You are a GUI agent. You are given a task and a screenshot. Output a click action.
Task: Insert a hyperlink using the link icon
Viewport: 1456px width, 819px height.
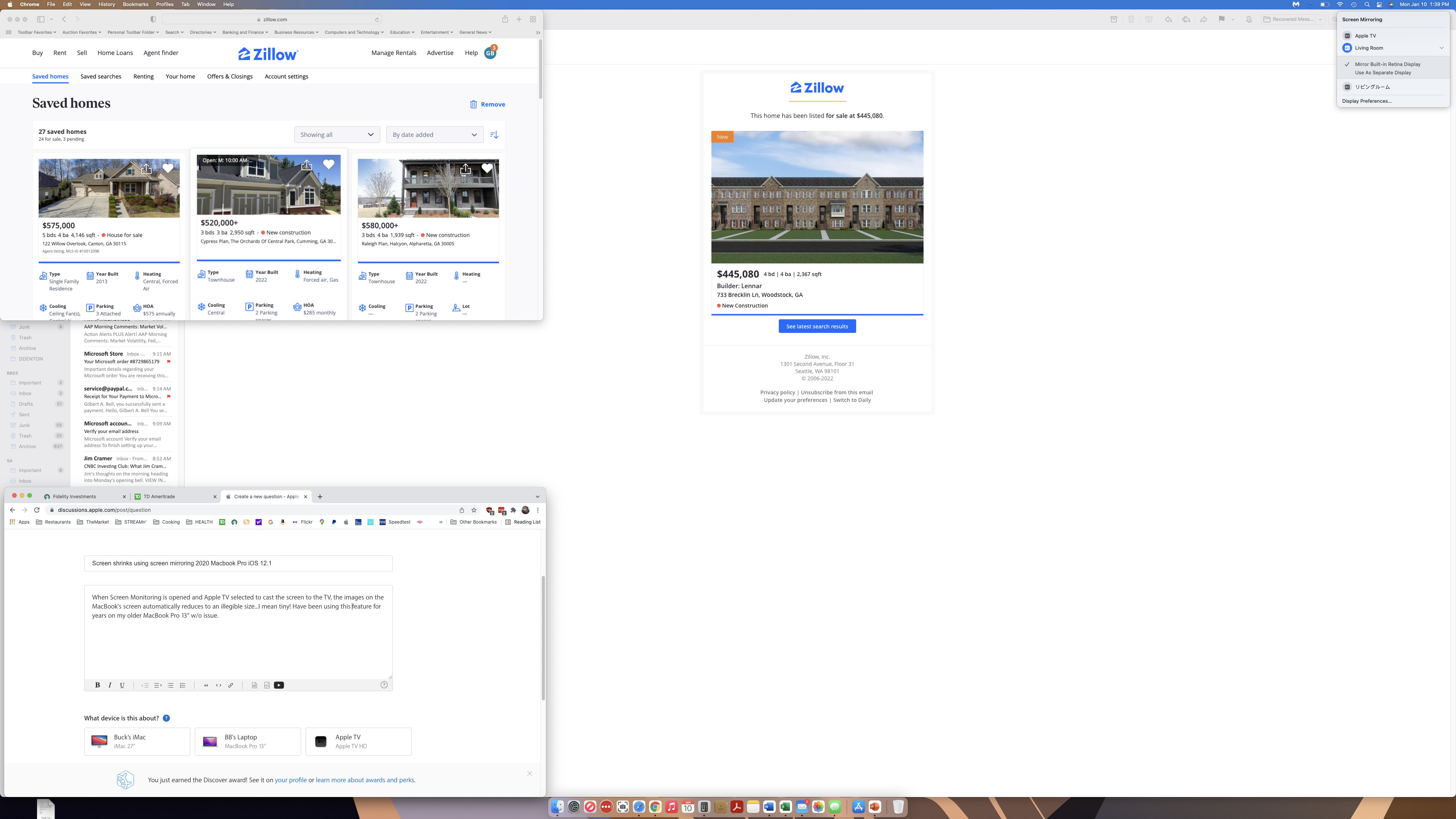(231, 685)
